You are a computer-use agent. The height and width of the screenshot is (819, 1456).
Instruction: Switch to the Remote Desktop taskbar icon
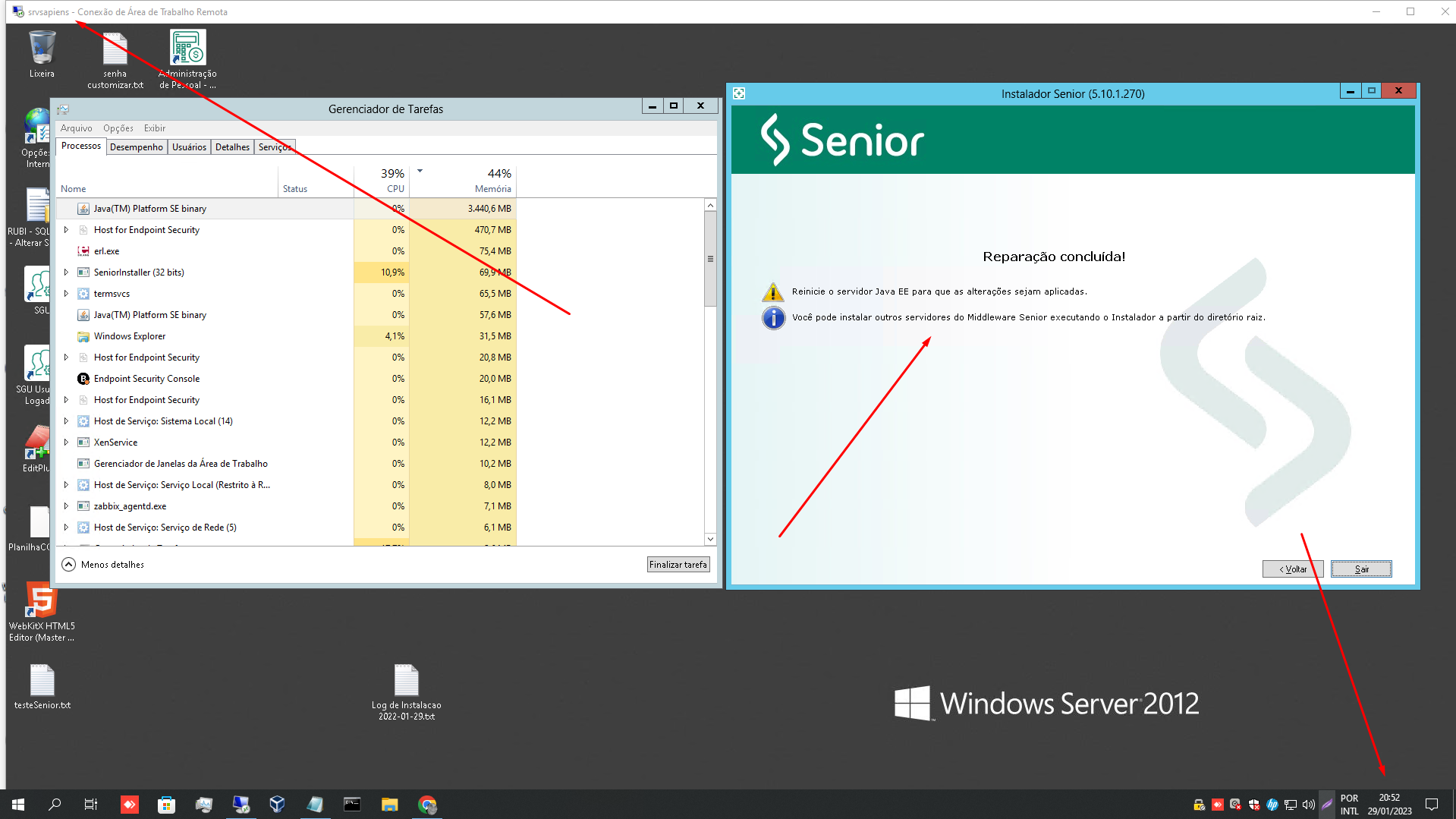click(241, 805)
